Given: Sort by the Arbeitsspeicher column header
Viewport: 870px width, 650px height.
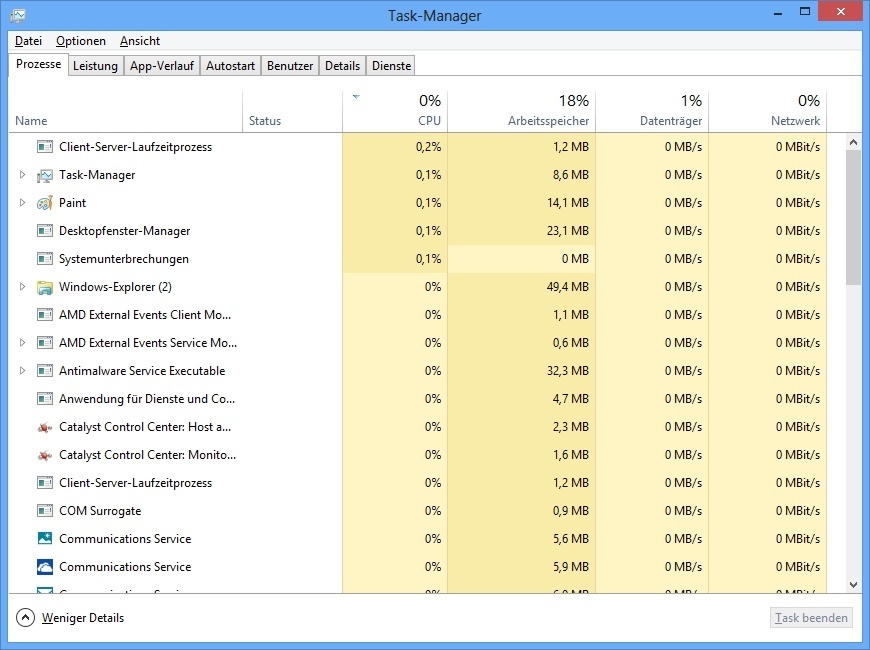Looking at the screenshot, I should [522, 111].
